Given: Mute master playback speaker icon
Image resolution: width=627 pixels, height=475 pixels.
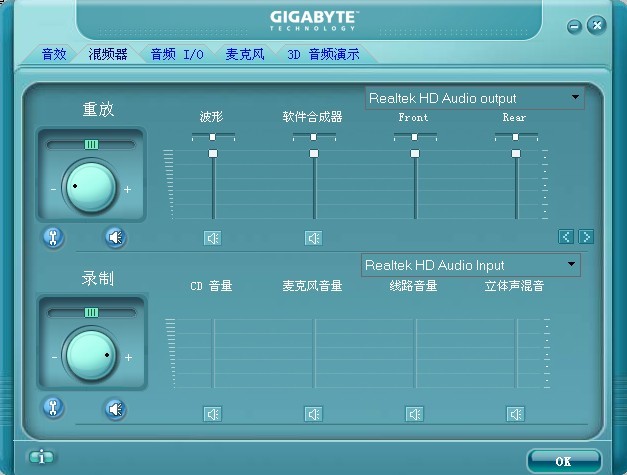Looking at the screenshot, I should tap(116, 238).
